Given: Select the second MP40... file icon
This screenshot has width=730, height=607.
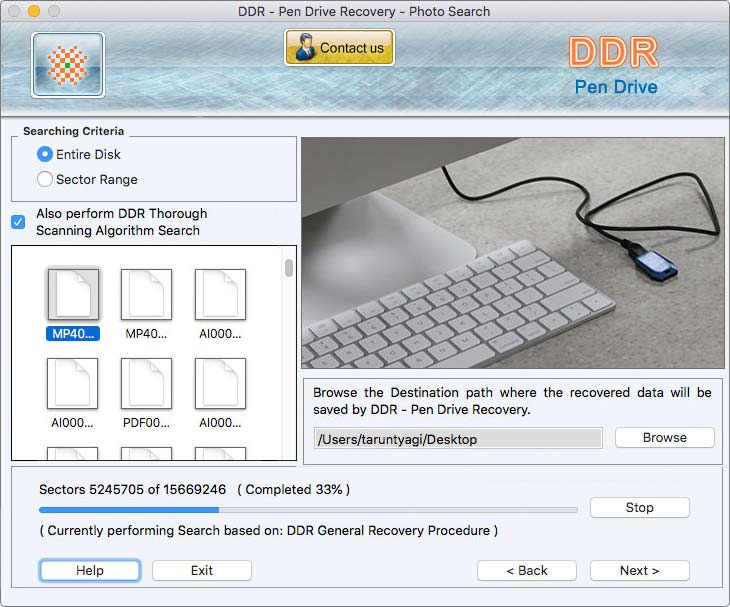Looking at the screenshot, I should (146, 294).
